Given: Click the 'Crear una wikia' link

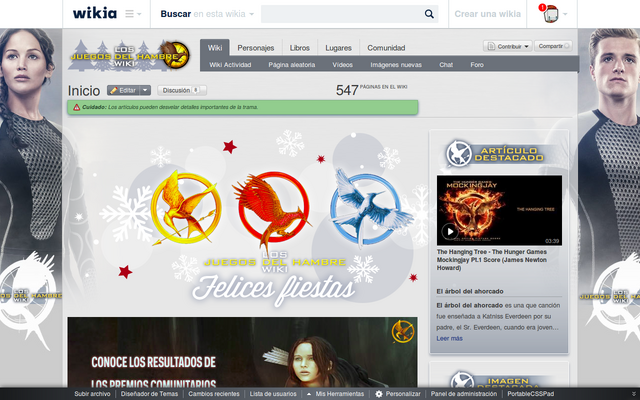Looking at the screenshot, I should point(487,14).
